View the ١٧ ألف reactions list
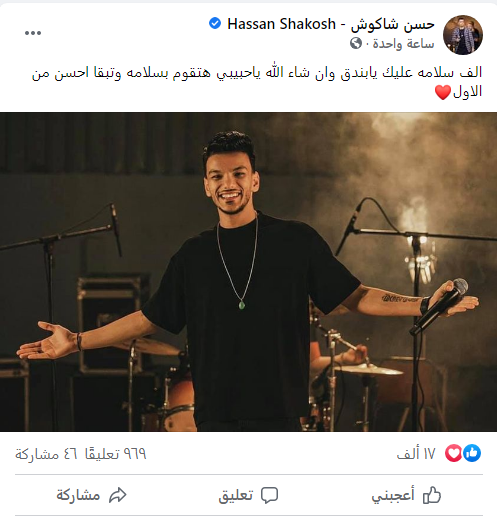This screenshot has width=497, height=522. click(416, 454)
